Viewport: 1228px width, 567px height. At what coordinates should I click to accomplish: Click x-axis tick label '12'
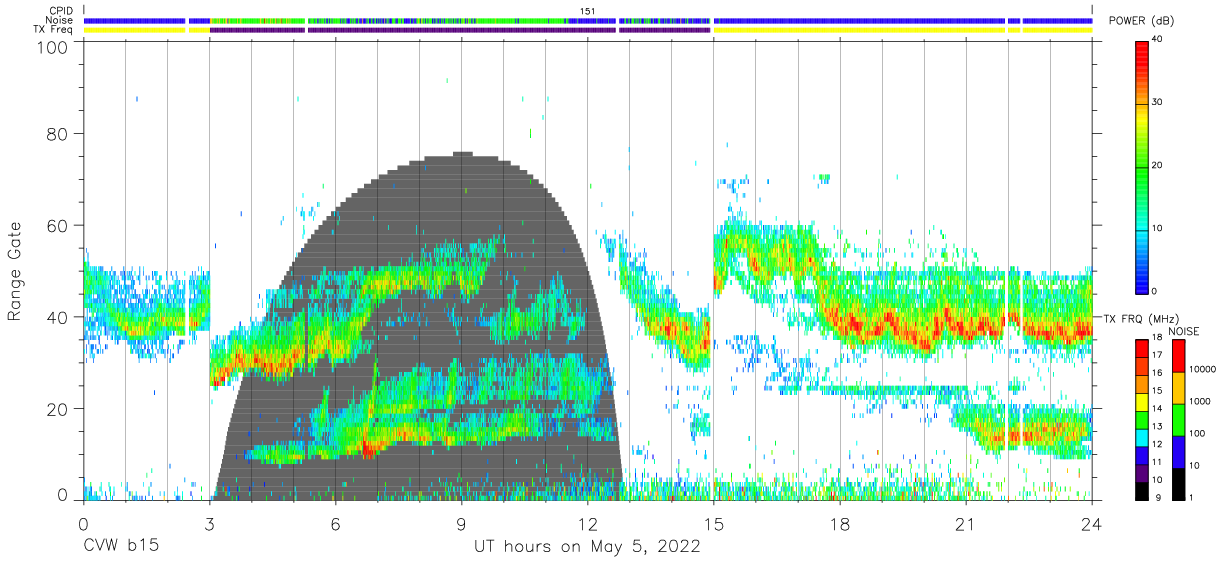coord(587,524)
